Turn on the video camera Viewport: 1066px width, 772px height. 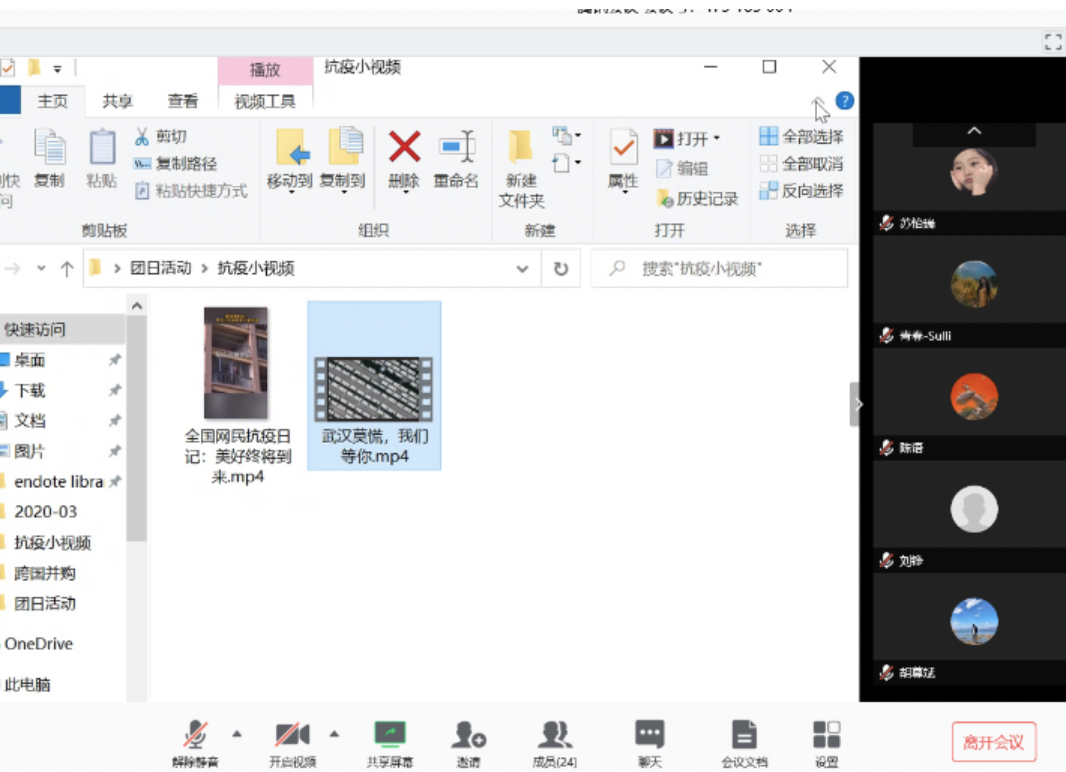292,736
